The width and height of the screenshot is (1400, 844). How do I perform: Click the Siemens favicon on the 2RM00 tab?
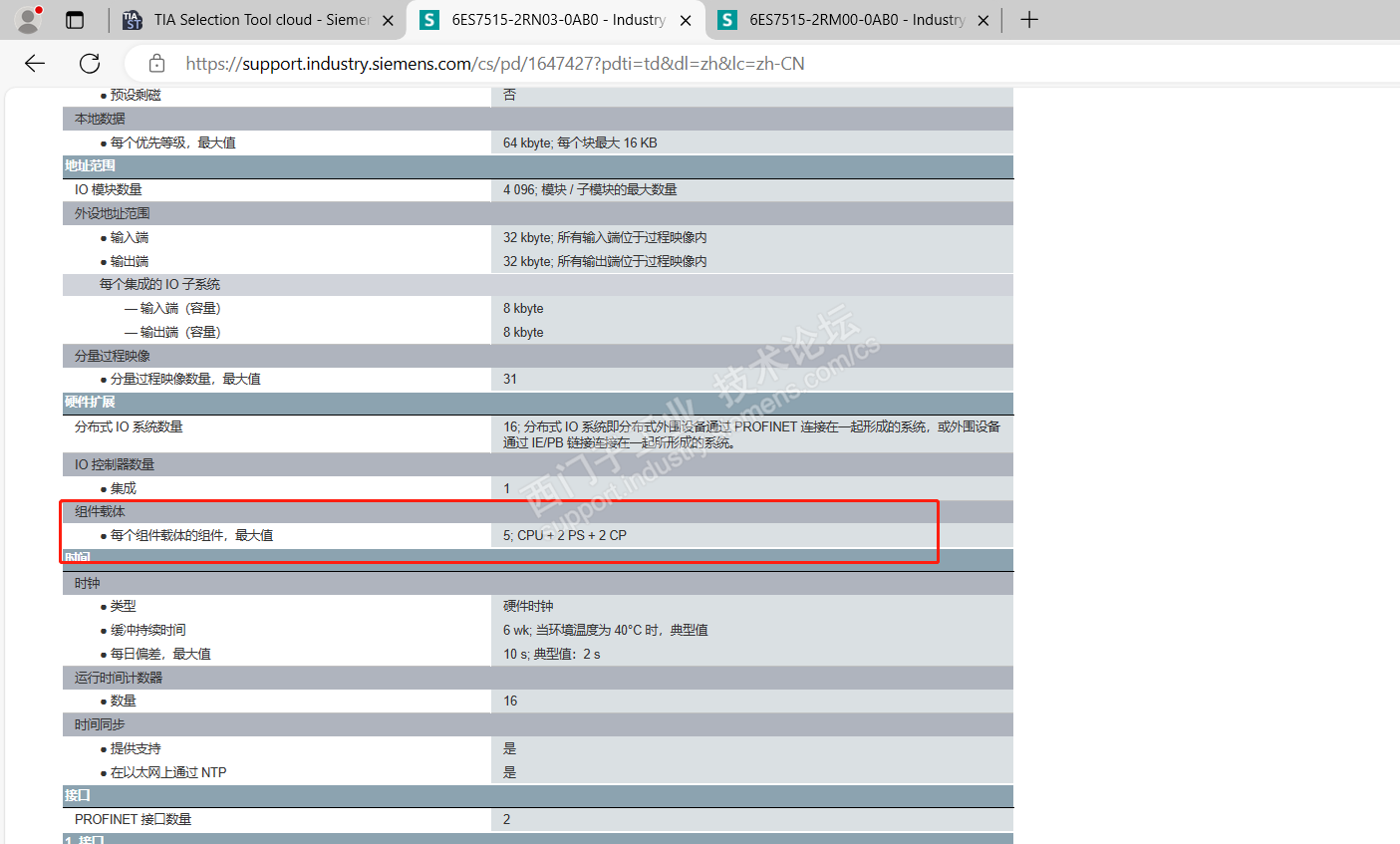(x=727, y=20)
